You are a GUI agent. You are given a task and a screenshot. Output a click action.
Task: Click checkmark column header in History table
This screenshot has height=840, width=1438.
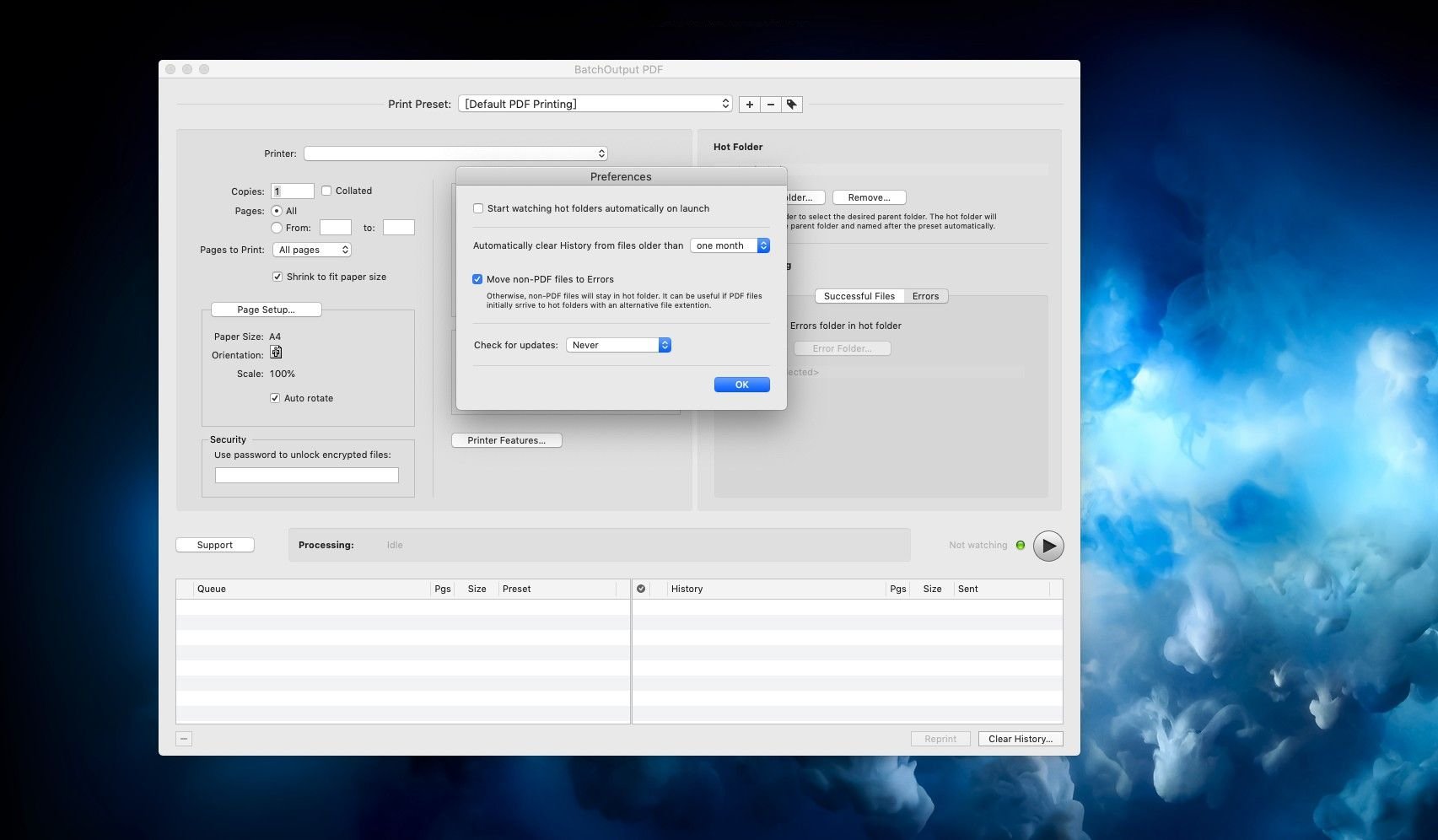tap(641, 589)
